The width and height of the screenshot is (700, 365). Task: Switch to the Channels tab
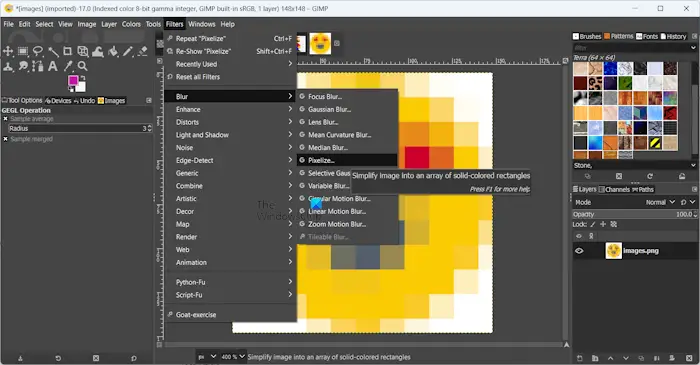[x=614, y=190]
